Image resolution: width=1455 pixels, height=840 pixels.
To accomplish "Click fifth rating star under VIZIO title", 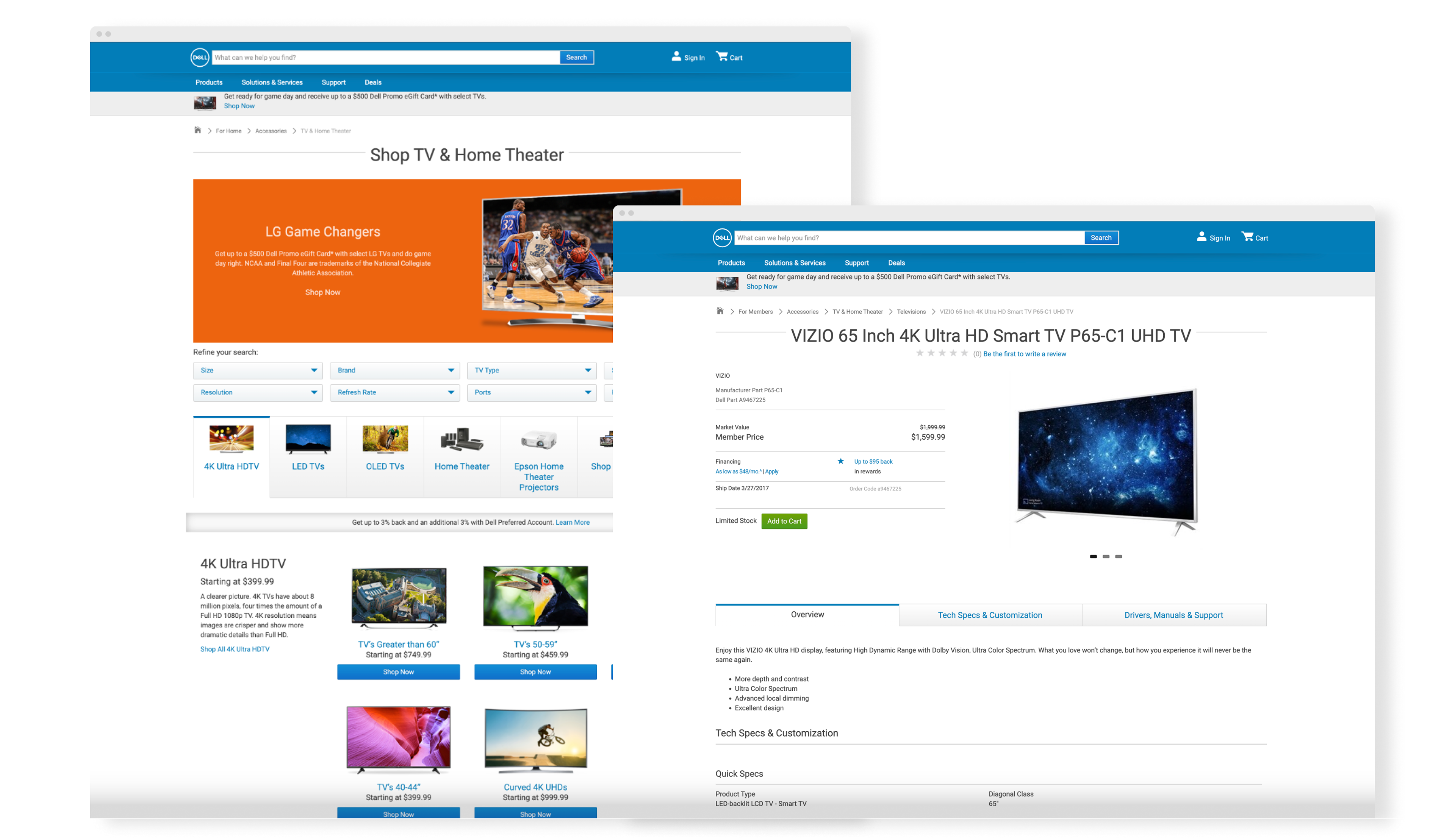I will tap(964, 353).
